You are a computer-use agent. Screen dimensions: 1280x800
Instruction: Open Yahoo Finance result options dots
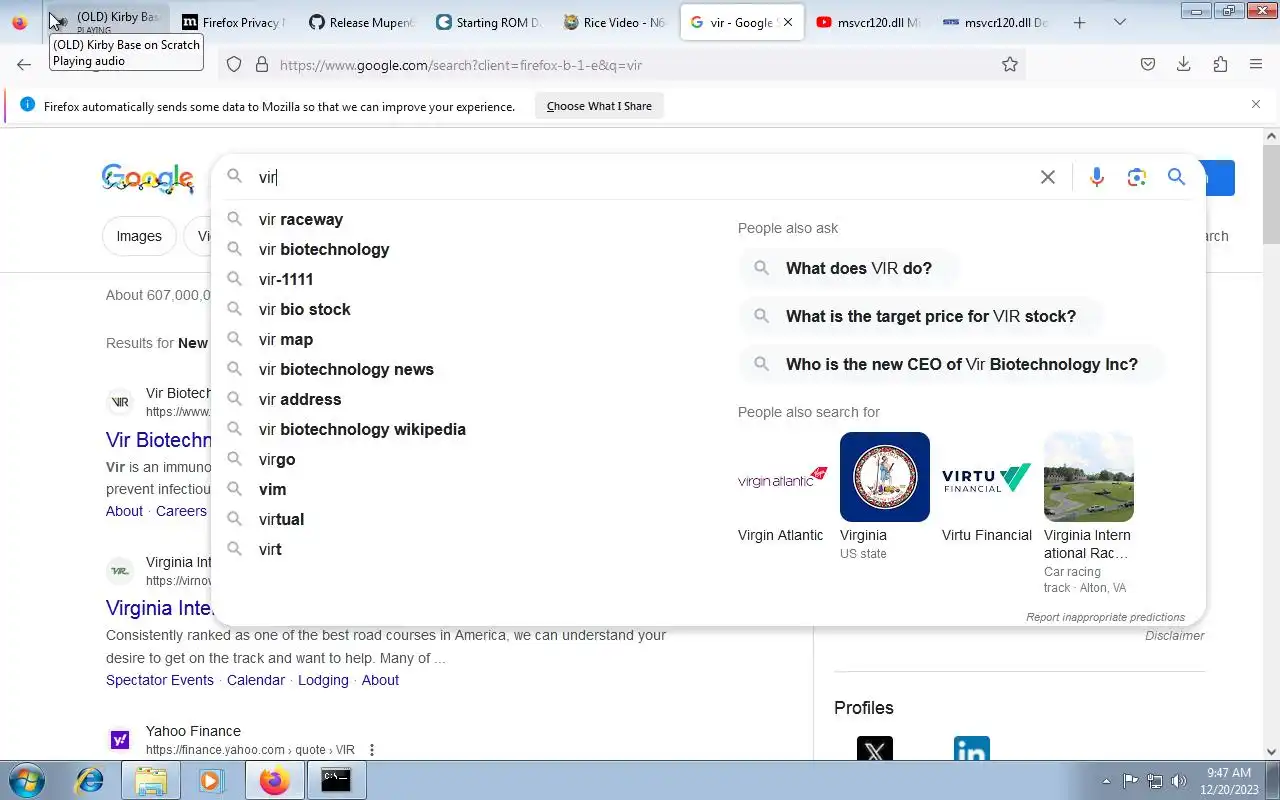pos(372,750)
